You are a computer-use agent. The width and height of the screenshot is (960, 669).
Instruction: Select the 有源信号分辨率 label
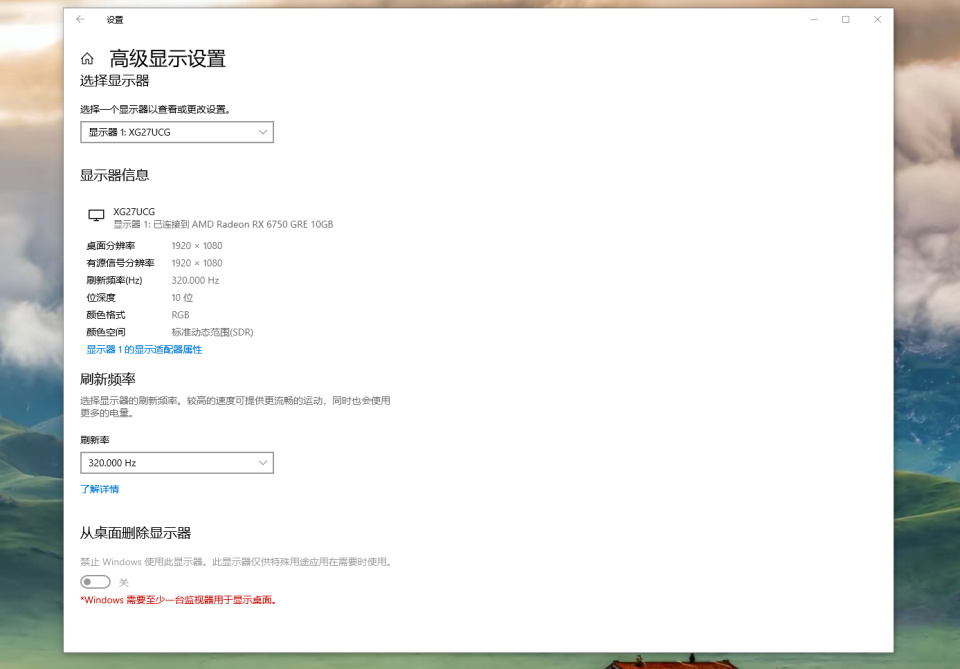click(120, 263)
